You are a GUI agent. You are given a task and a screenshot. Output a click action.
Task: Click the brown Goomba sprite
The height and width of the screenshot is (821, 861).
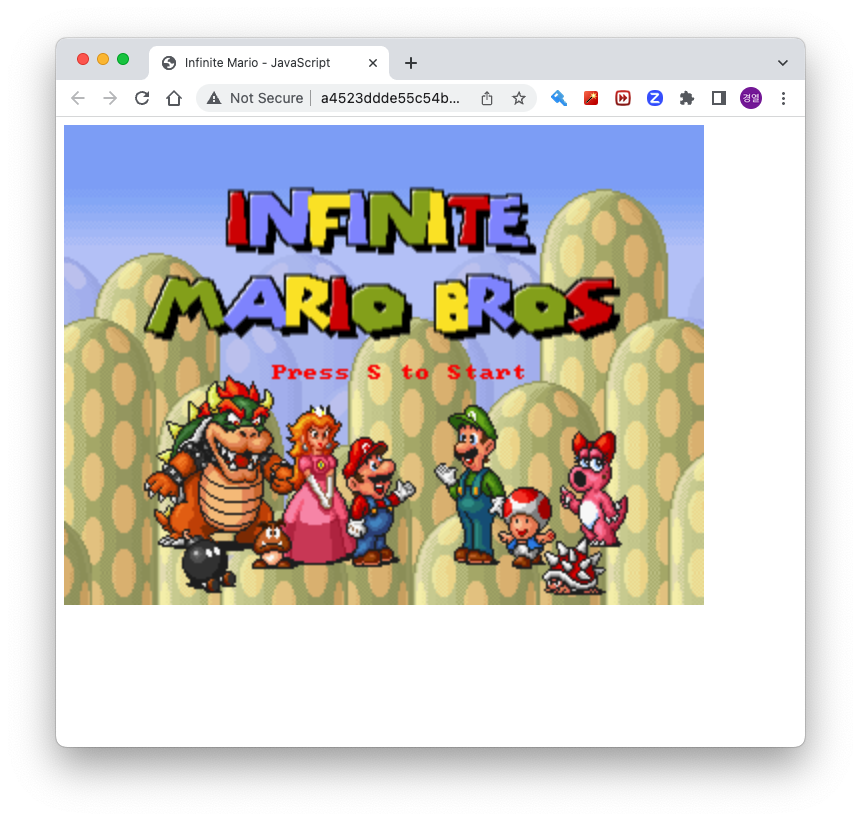click(271, 545)
